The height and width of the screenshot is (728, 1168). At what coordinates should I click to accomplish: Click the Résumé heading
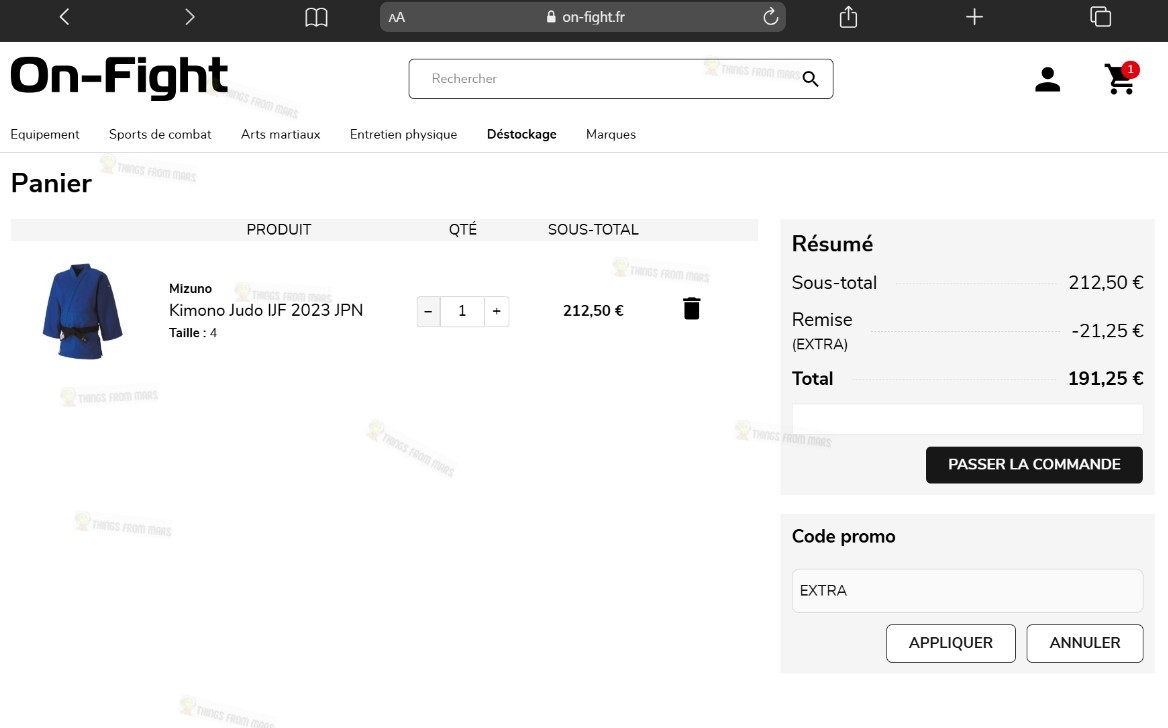click(x=832, y=244)
